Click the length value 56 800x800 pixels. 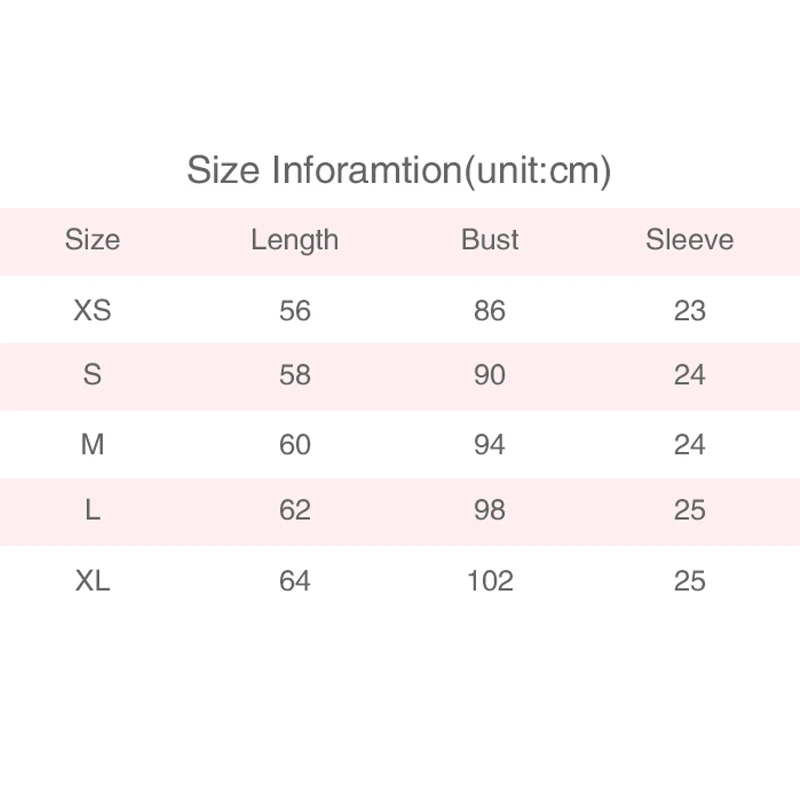(x=295, y=311)
